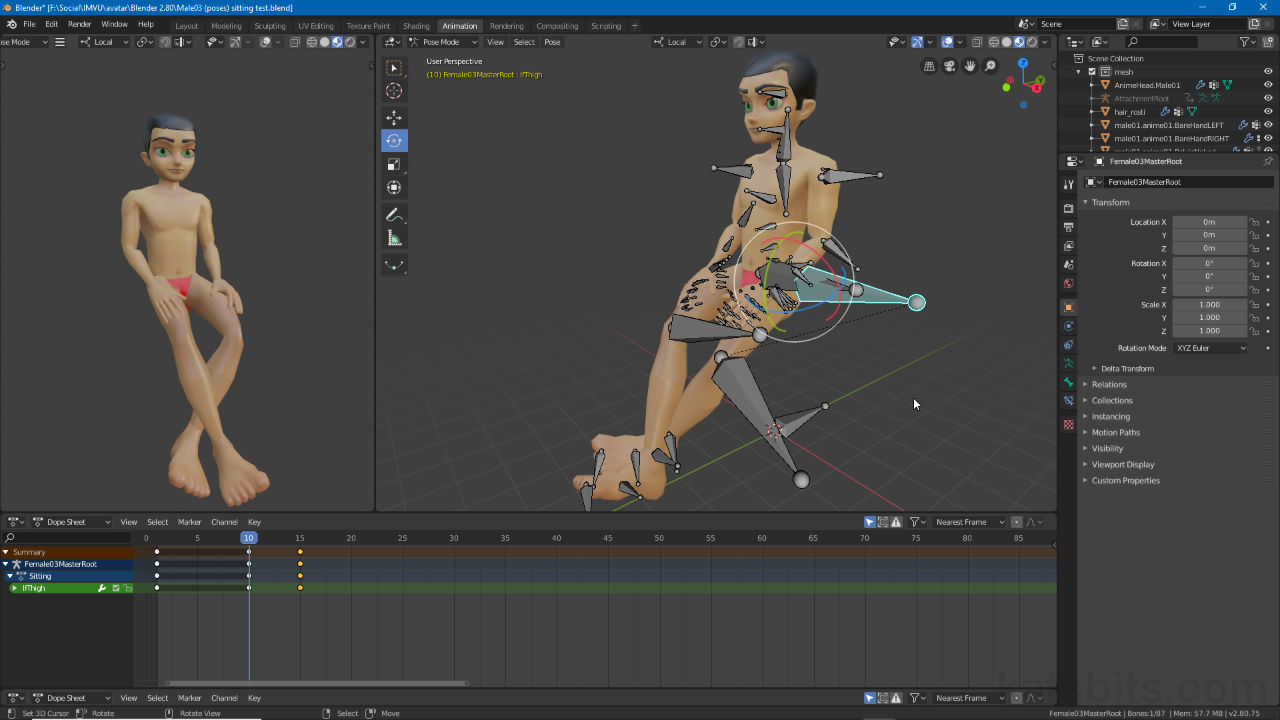Toggle lock for Location X

click(x=1254, y=222)
